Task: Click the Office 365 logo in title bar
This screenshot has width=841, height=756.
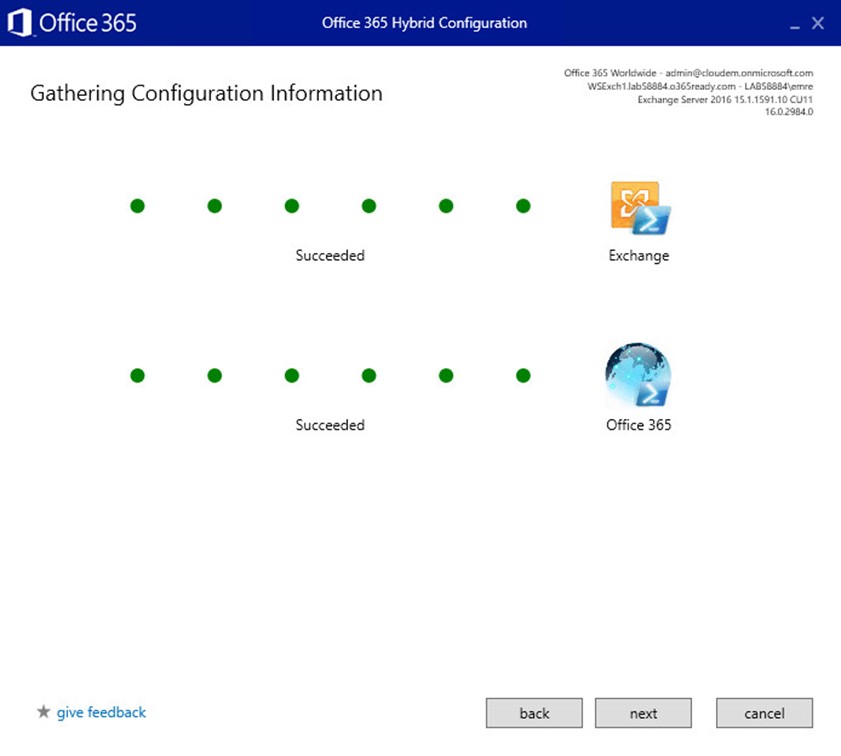Action: click(x=72, y=23)
